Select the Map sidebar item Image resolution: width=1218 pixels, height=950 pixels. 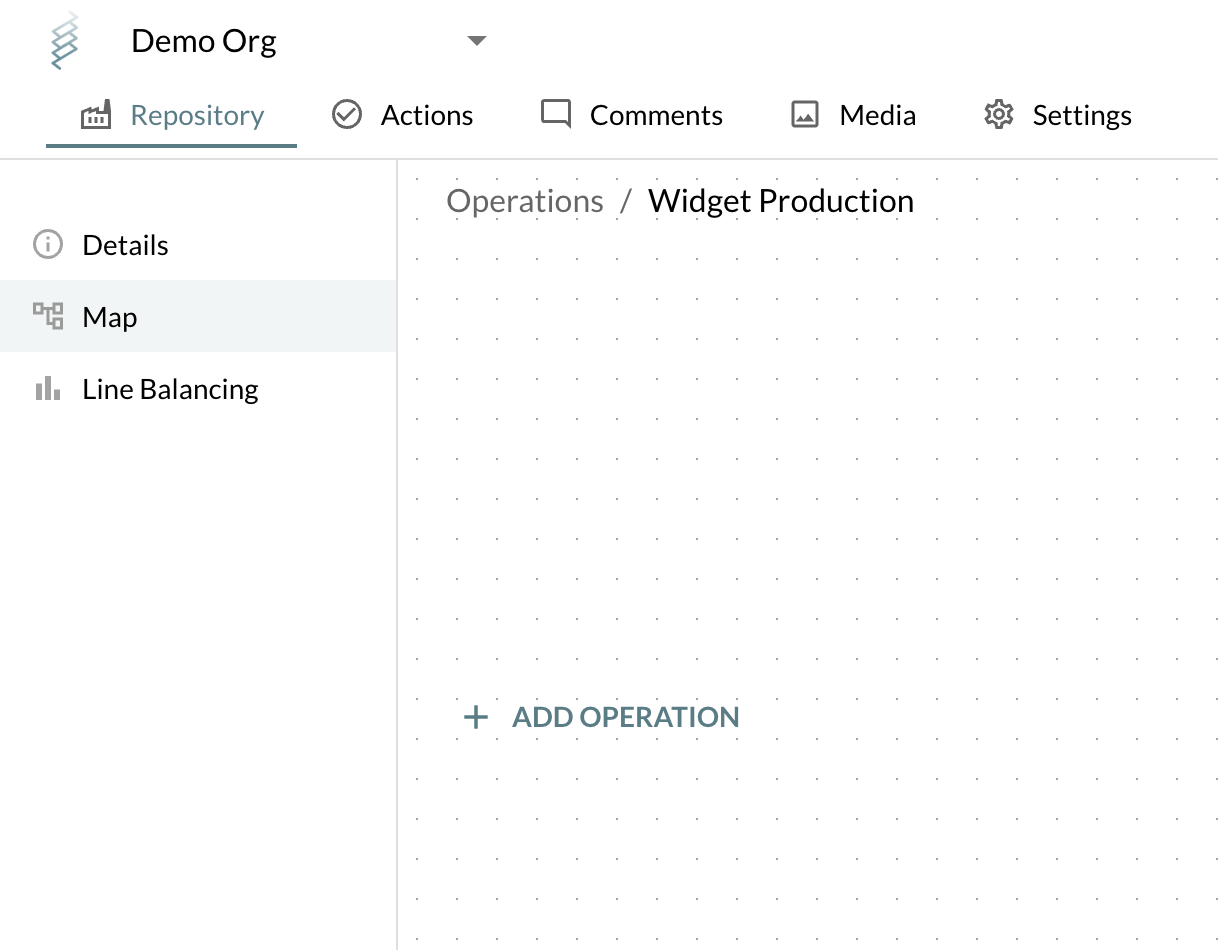(x=110, y=317)
